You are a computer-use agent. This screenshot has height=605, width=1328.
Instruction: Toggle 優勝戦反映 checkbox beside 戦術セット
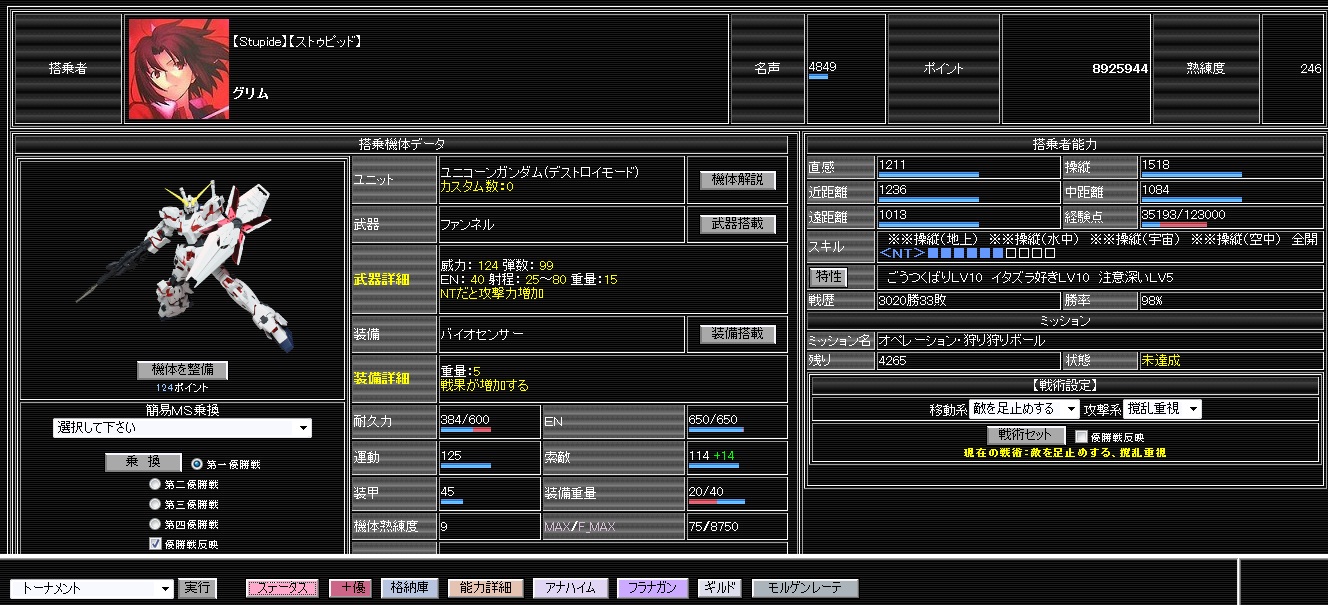[x=1081, y=436]
